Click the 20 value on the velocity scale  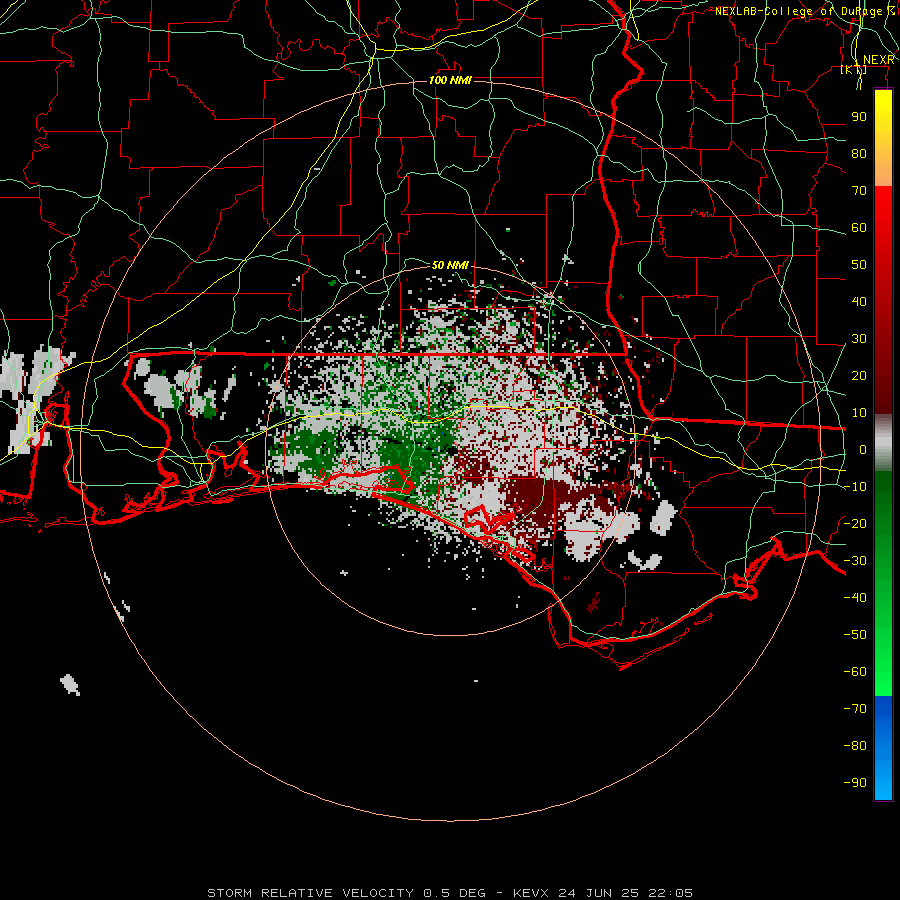pos(859,376)
